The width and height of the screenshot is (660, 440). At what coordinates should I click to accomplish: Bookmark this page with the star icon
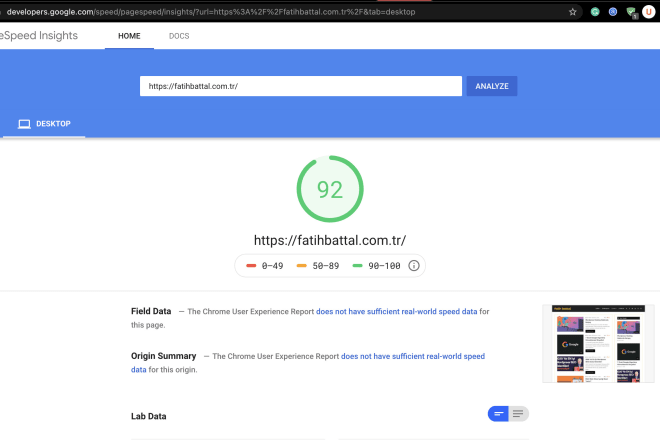click(x=572, y=12)
